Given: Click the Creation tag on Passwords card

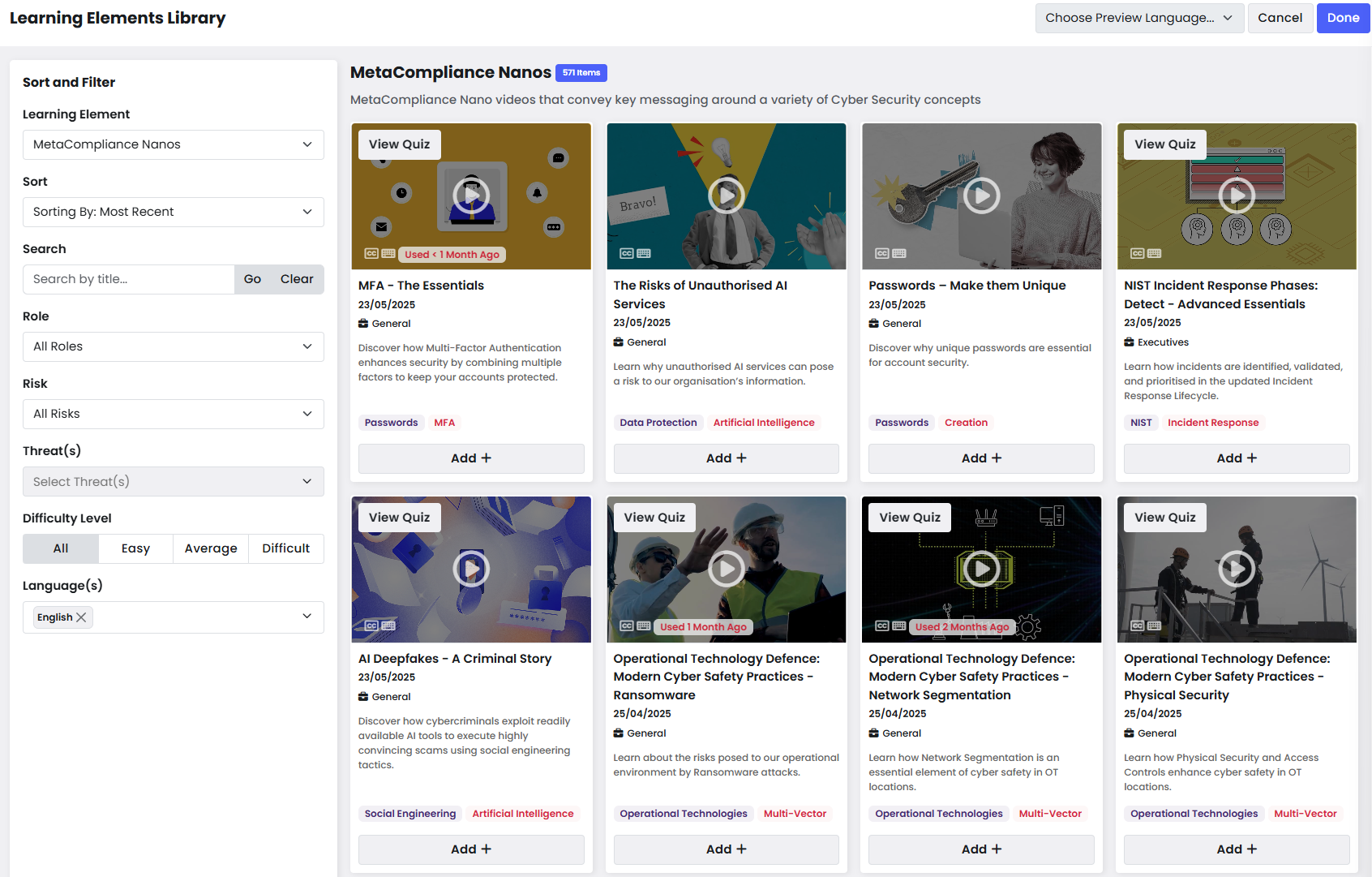Looking at the screenshot, I should pyautogui.click(x=966, y=423).
